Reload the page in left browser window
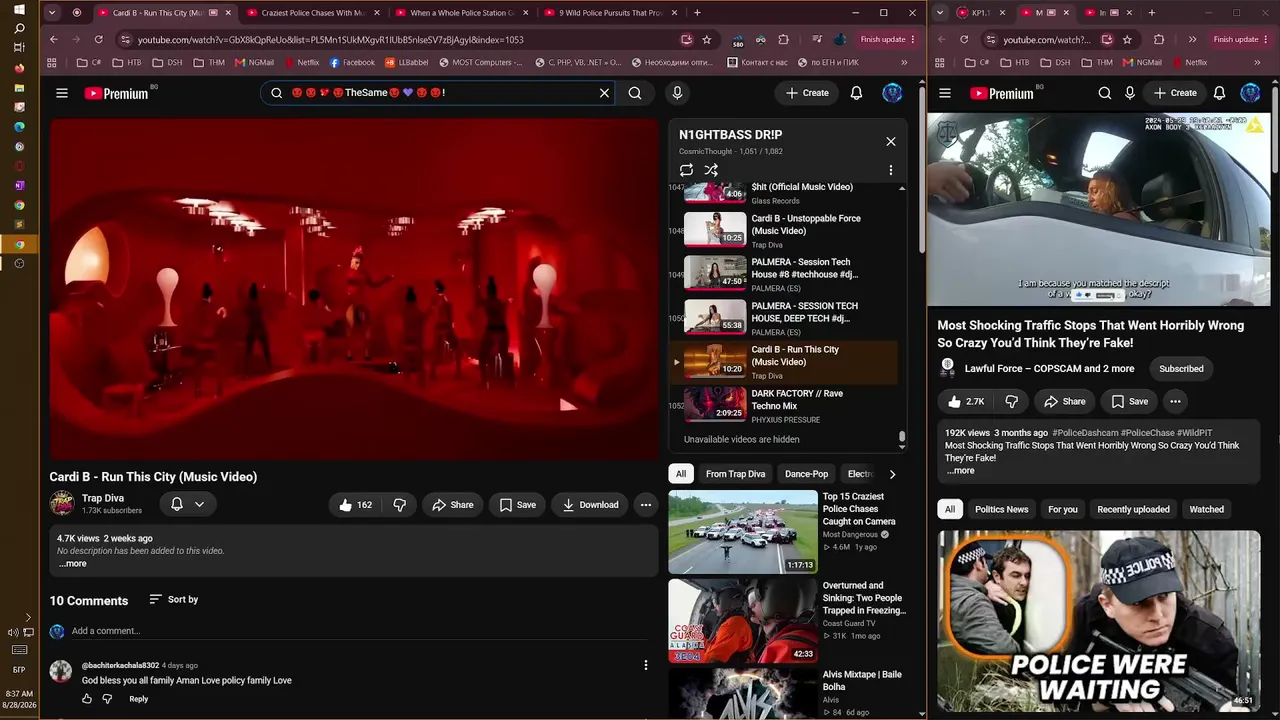1280x720 pixels. [x=98, y=39]
